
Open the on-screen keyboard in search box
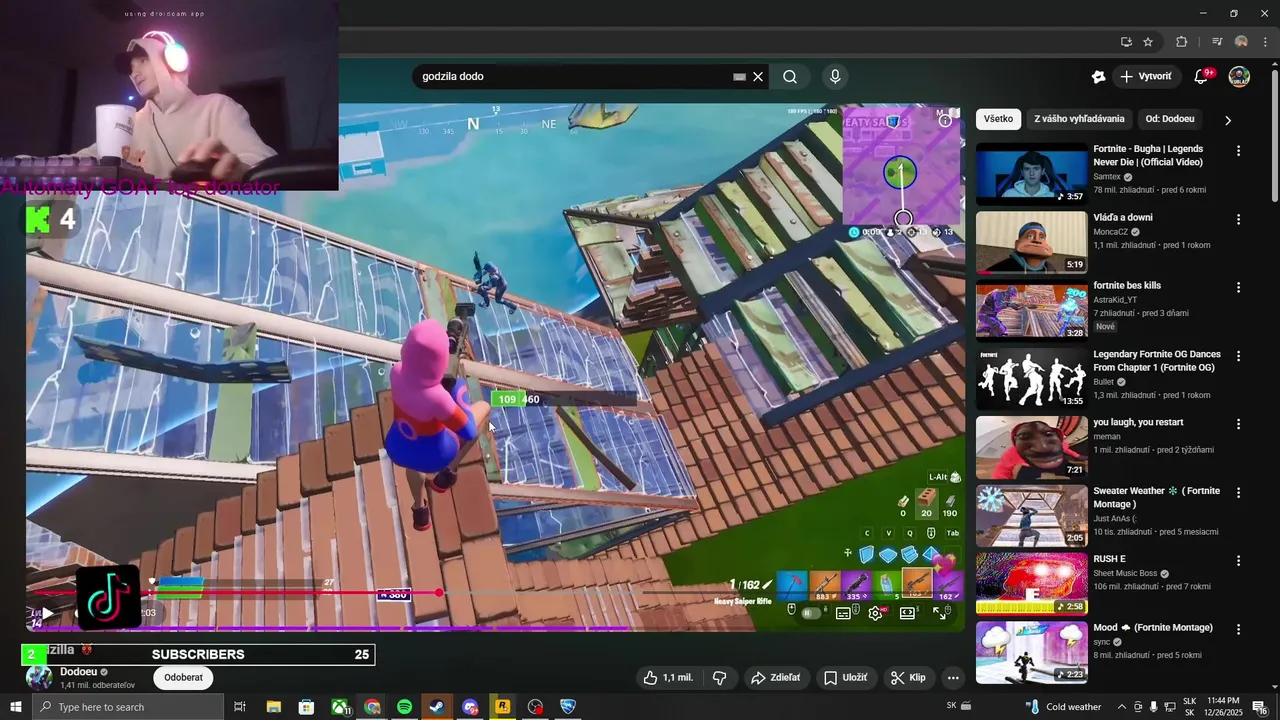(x=739, y=77)
